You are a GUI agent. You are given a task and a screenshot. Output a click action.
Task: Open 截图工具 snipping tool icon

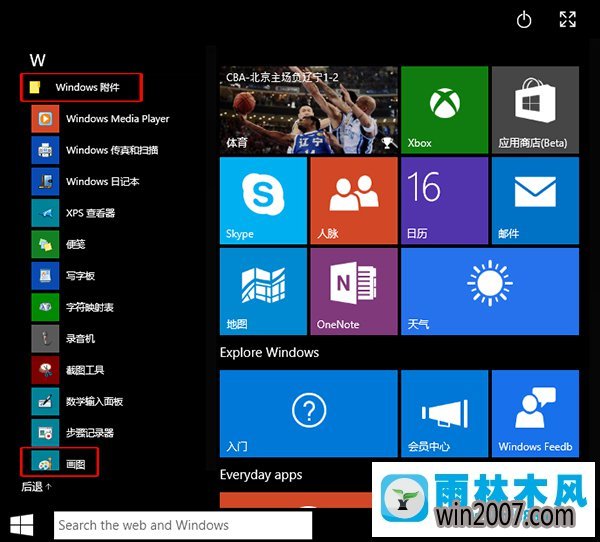click(45, 370)
